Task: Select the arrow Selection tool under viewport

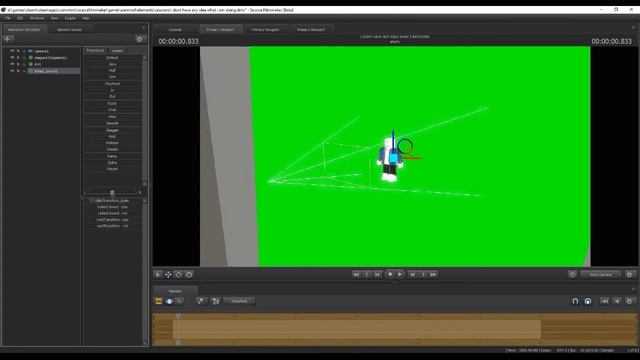Action: 158,275
